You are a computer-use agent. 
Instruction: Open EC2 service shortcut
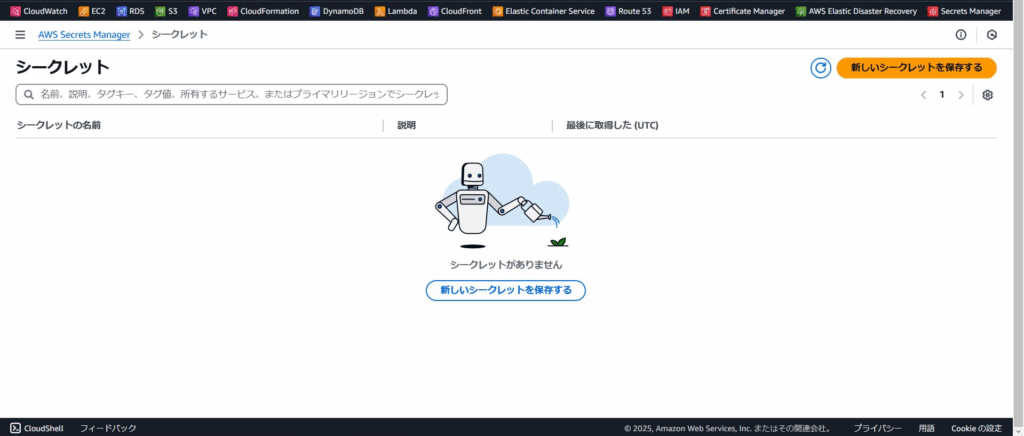tap(91, 11)
